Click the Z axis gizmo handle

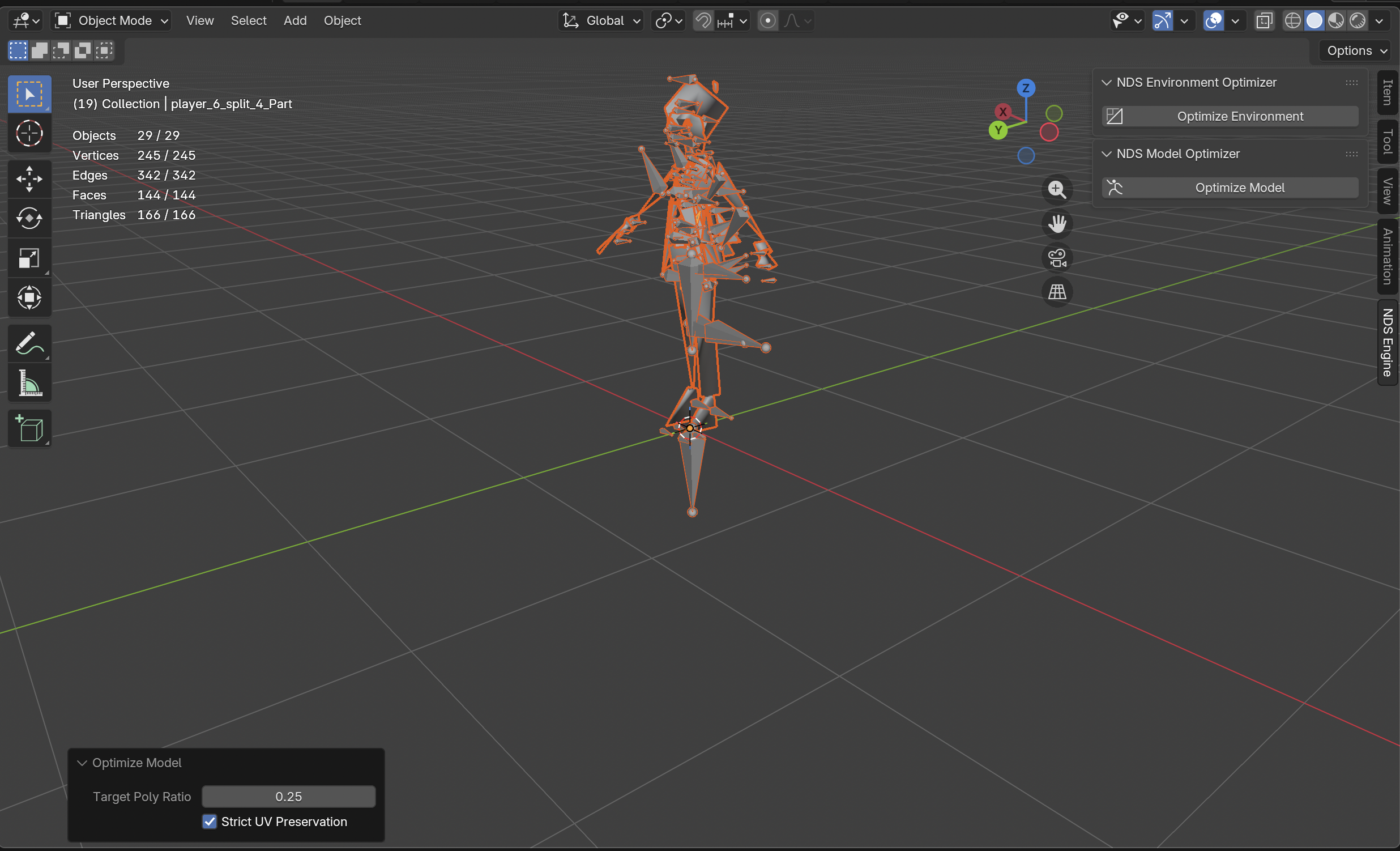[x=1026, y=88]
